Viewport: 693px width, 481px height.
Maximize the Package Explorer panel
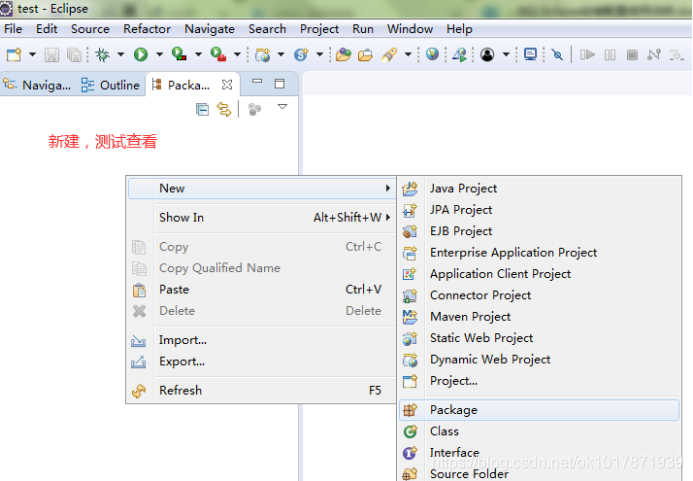(x=279, y=84)
